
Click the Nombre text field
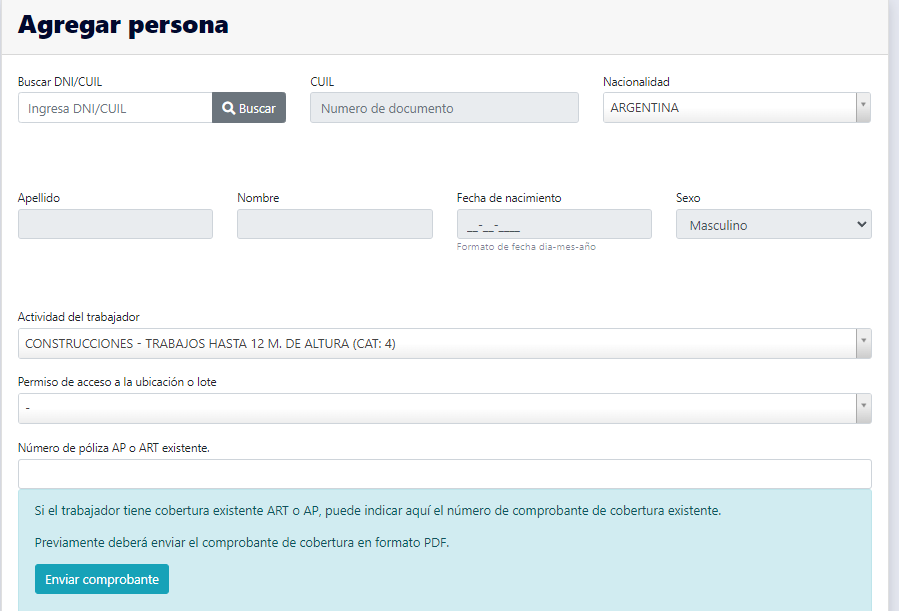pyautogui.click(x=334, y=224)
